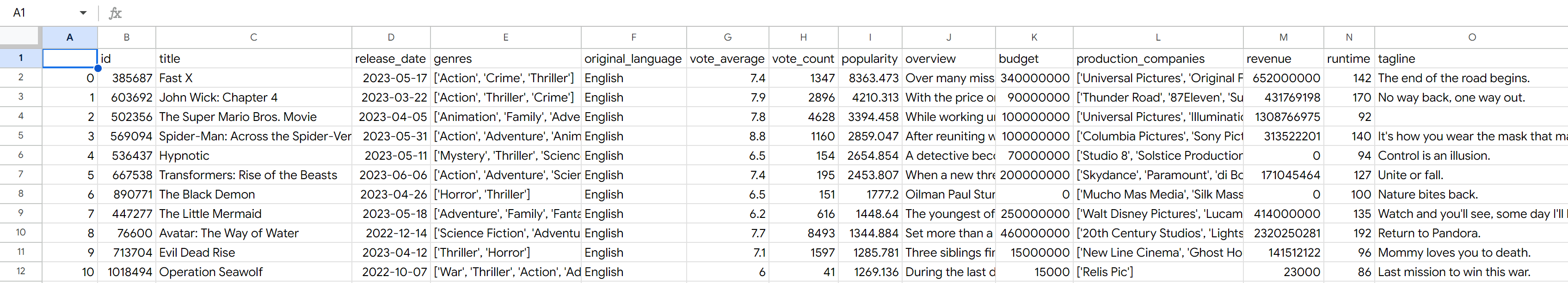This screenshot has width=1568, height=283.
Task: Select the 'original_language' header cell
Action: tap(633, 59)
